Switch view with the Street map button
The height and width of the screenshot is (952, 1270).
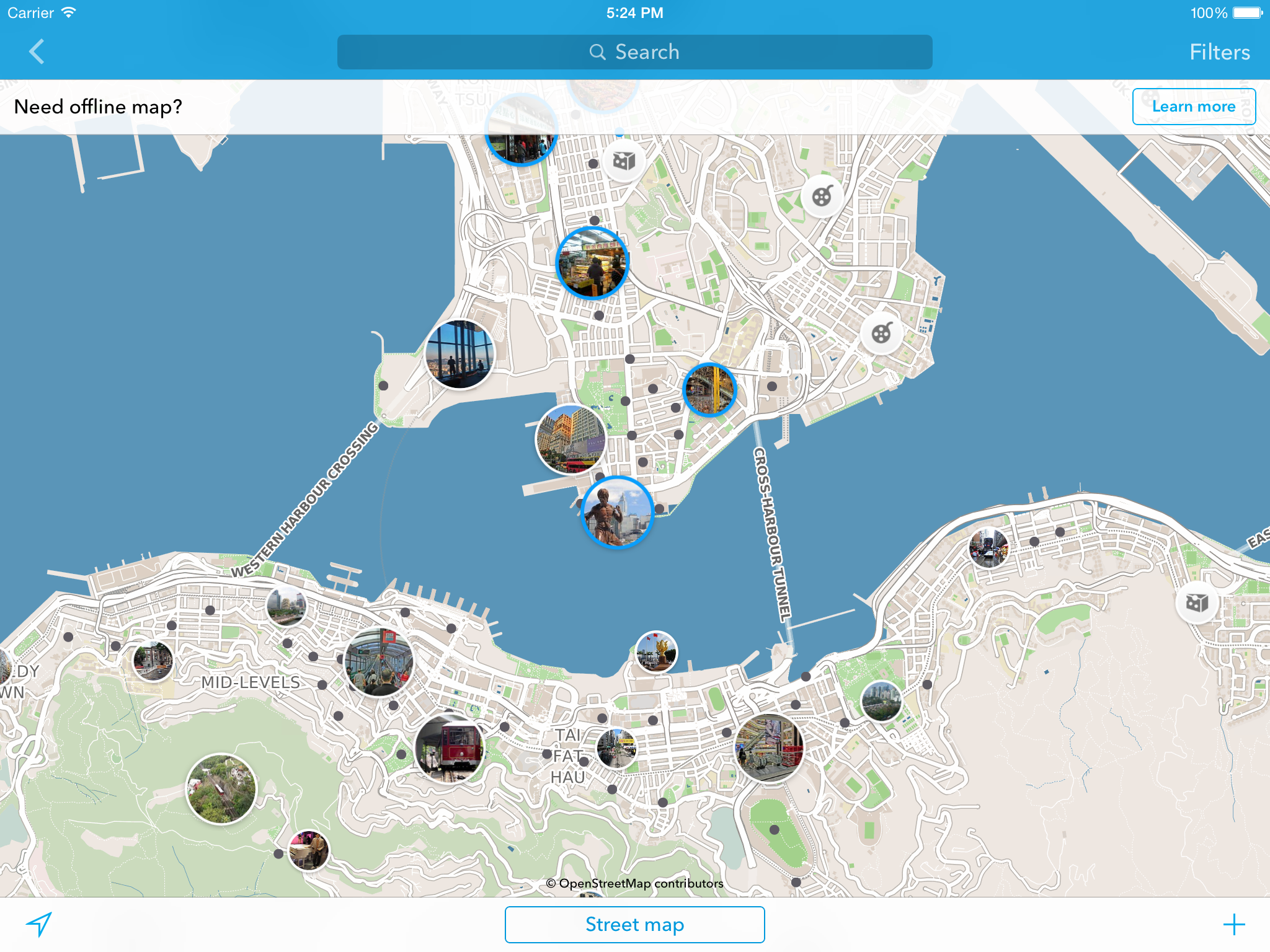coord(635,924)
